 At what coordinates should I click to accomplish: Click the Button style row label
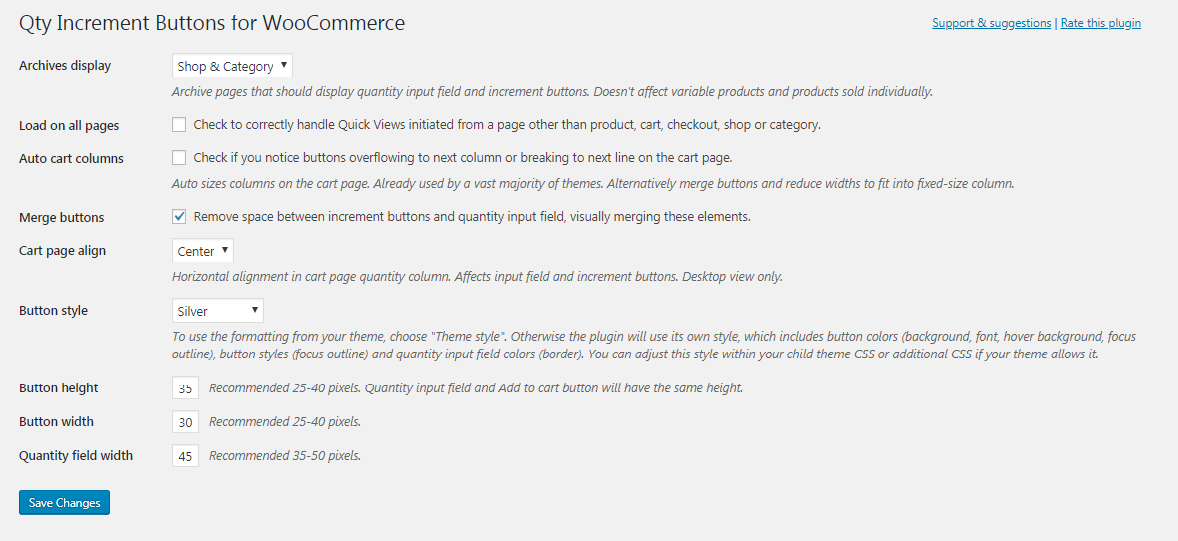click(x=53, y=311)
